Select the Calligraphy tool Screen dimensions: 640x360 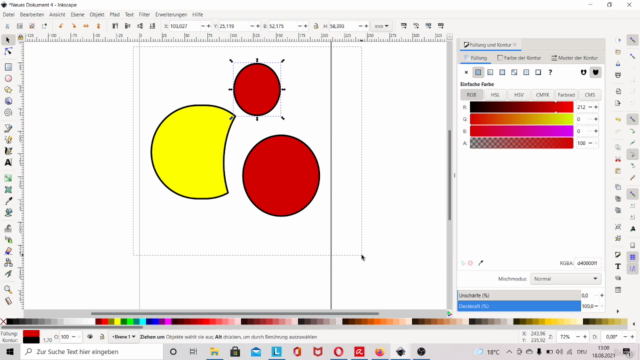(8, 151)
